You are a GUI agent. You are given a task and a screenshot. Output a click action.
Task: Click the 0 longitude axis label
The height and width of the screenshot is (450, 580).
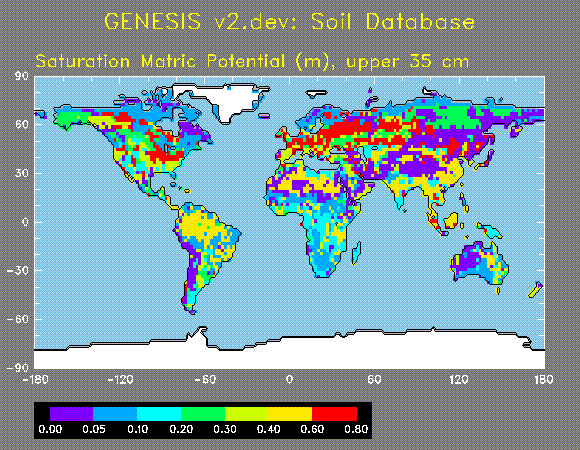pyautogui.click(x=289, y=379)
